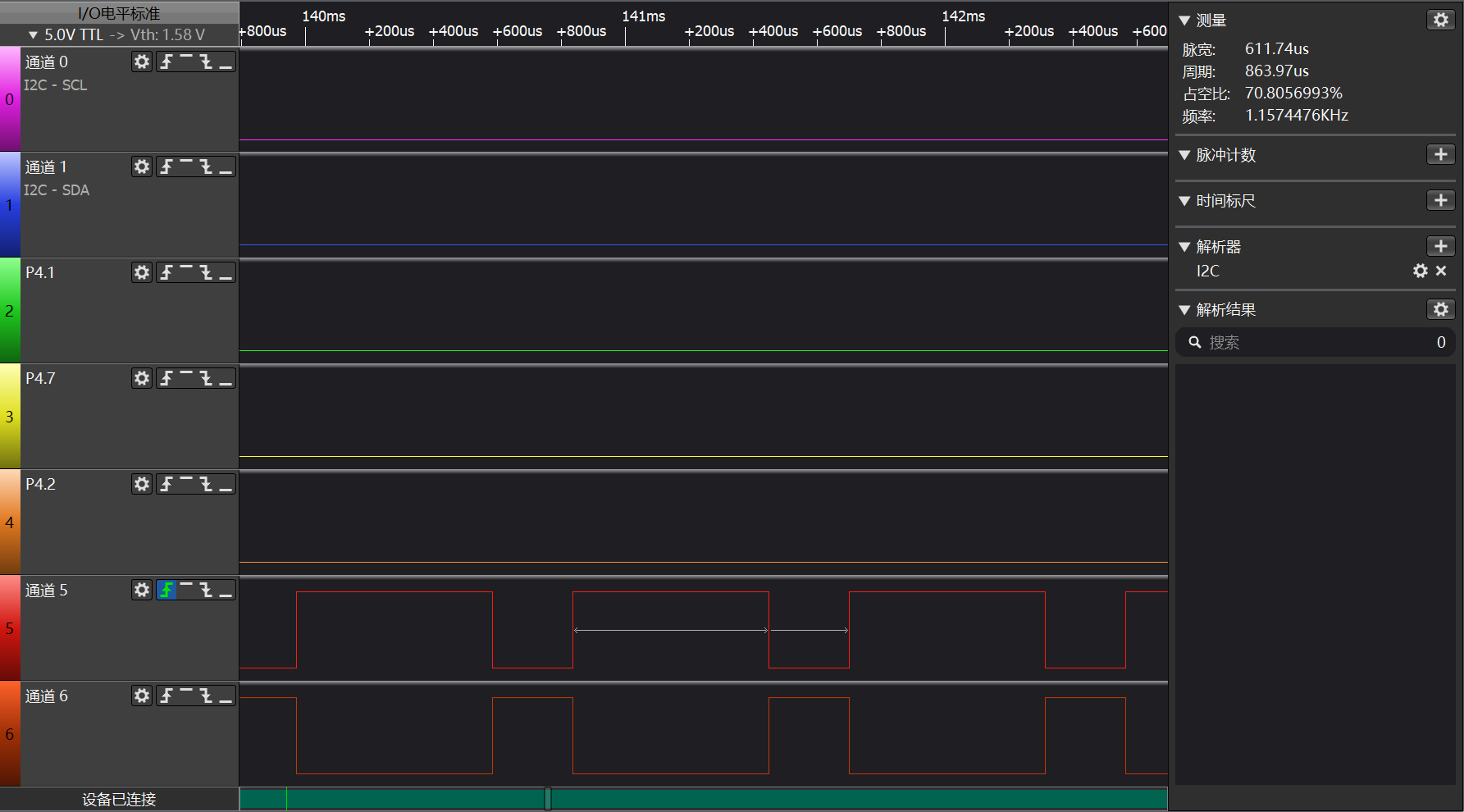
Task: Toggle low level trigger on 通道 0
Action: click(x=226, y=62)
